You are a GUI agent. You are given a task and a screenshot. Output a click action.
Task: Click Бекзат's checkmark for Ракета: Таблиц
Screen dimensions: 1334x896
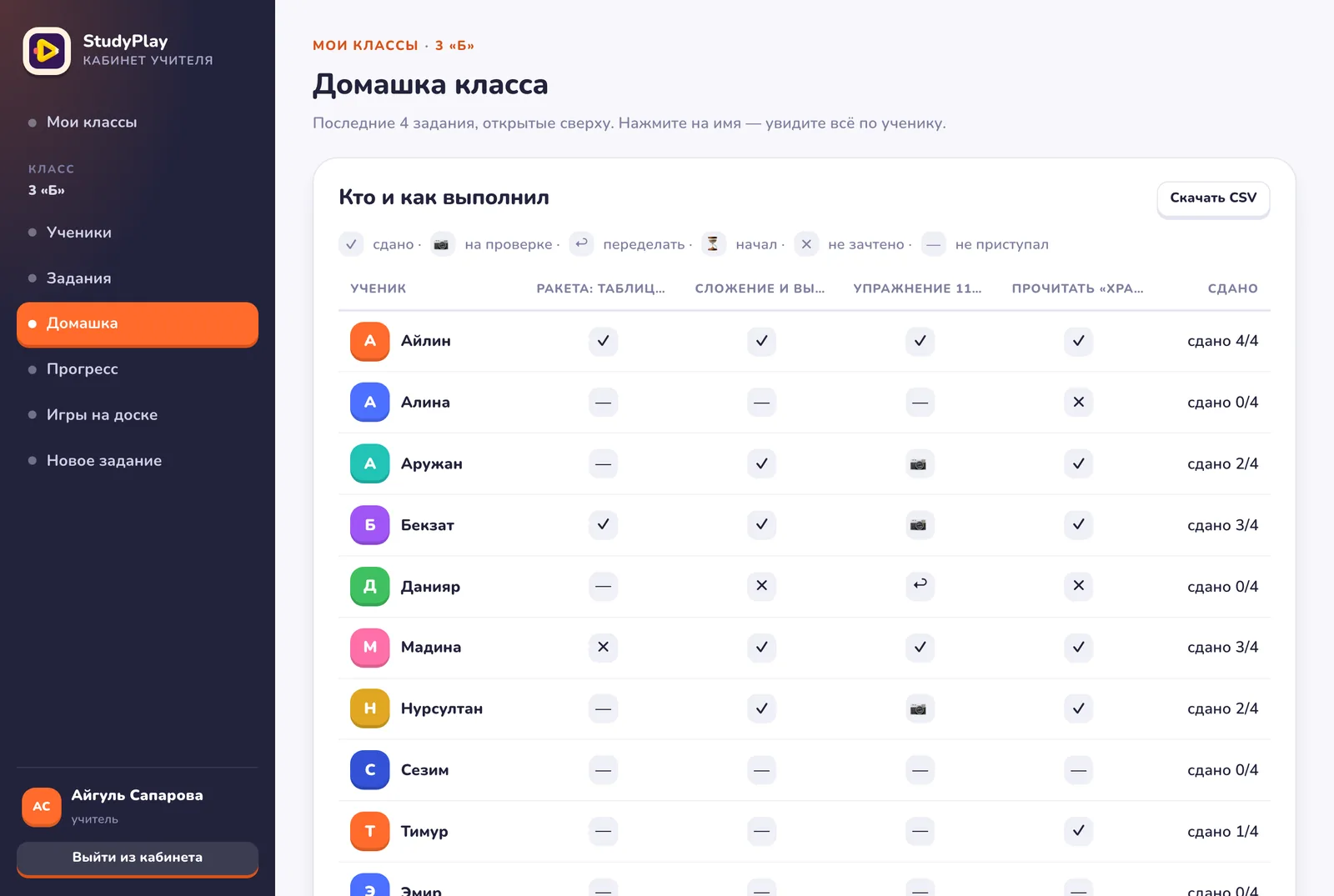pos(603,525)
